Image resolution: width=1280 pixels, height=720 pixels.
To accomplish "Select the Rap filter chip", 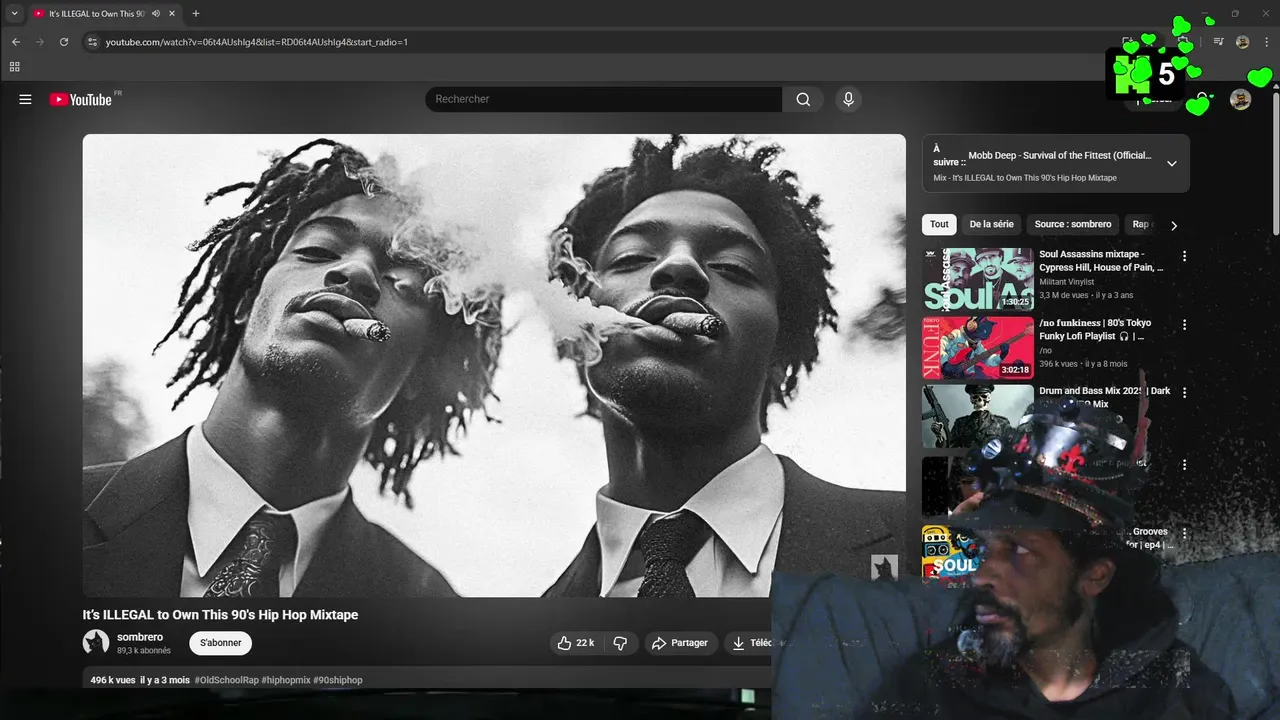I will pyautogui.click(x=1141, y=224).
